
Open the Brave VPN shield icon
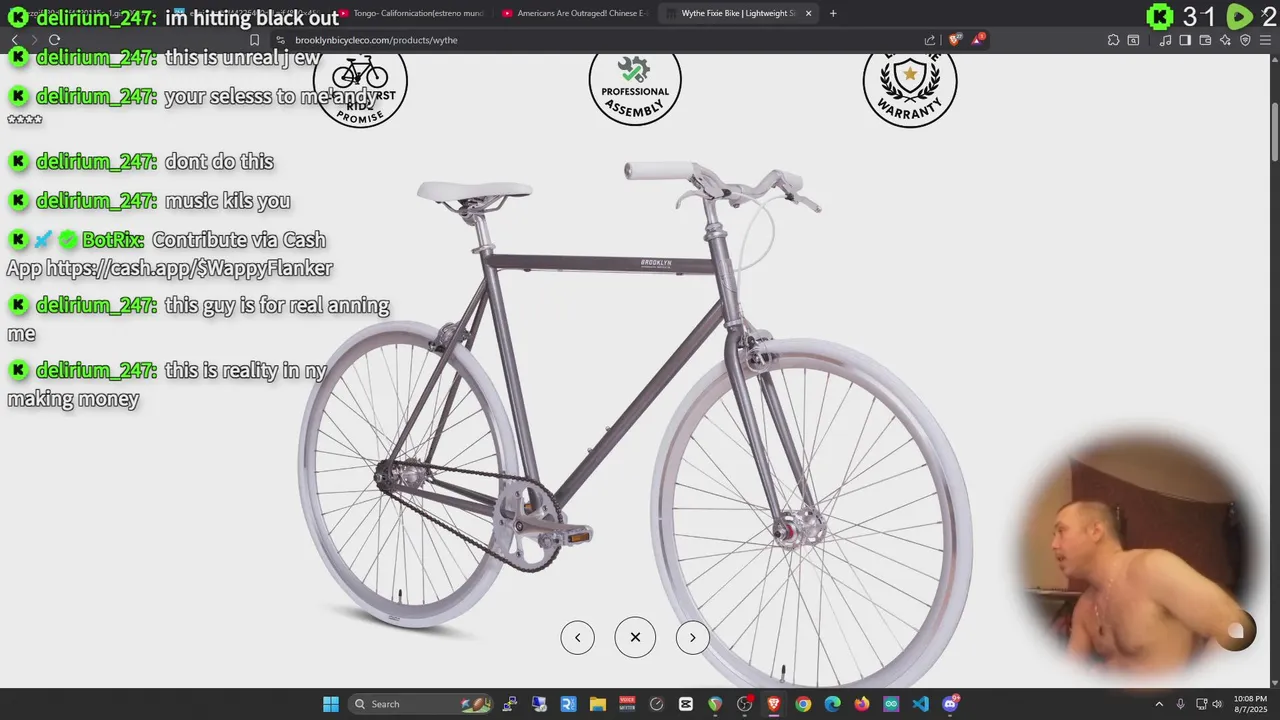tap(1245, 40)
